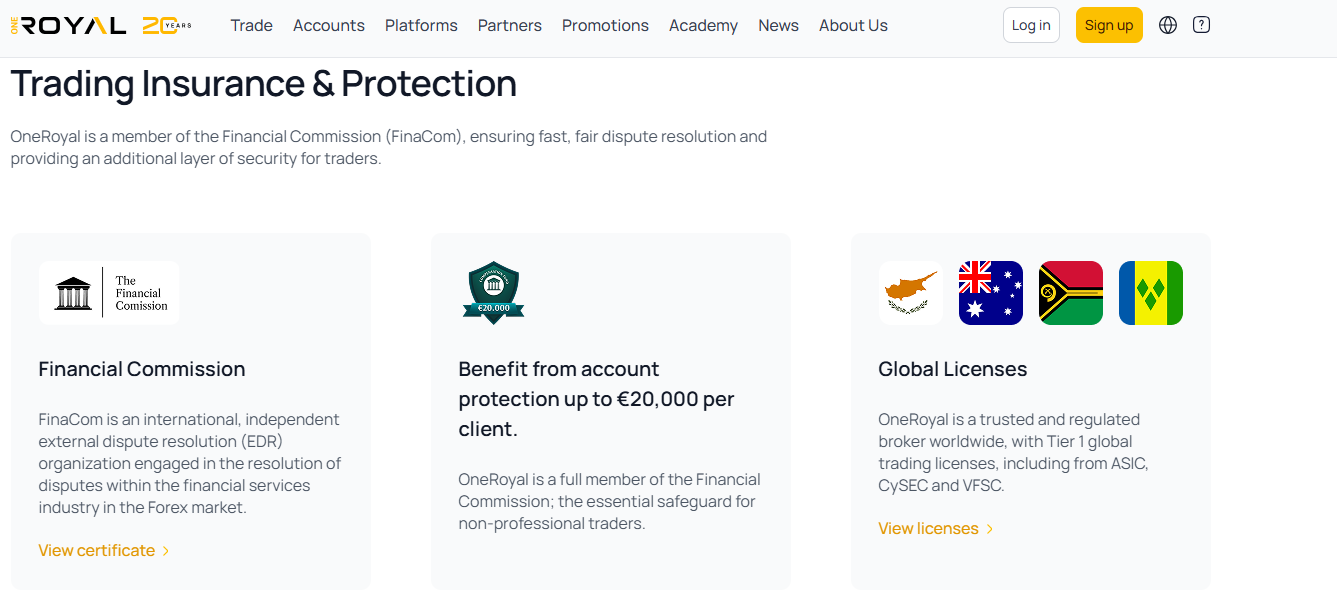The width and height of the screenshot is (1337, 602).
Task: Expand the Platforms navigation menu
Action: (x=421, y=26)
